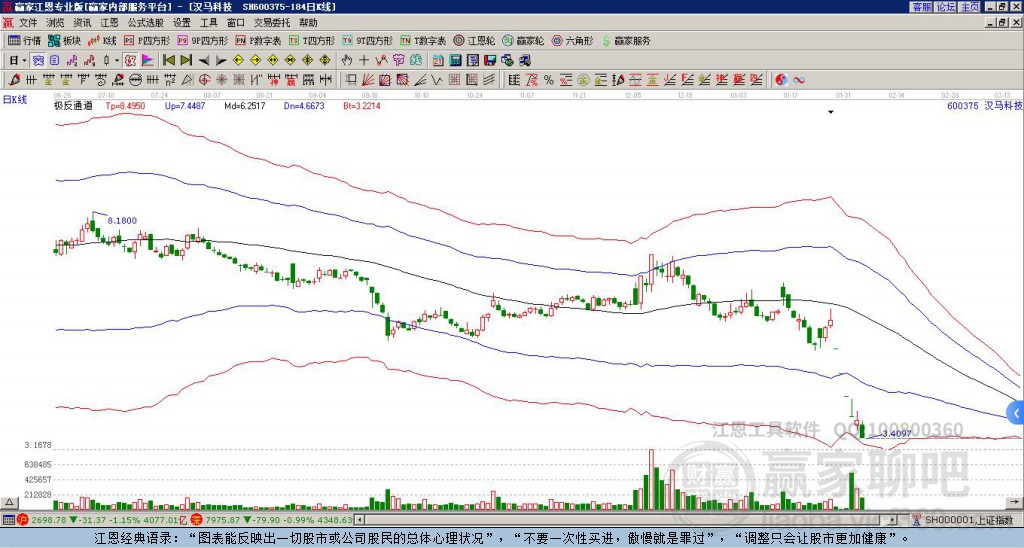Open the 9T四方形 tool
The height and width of the screenshot is (548, 1024).
click(368, 40)
